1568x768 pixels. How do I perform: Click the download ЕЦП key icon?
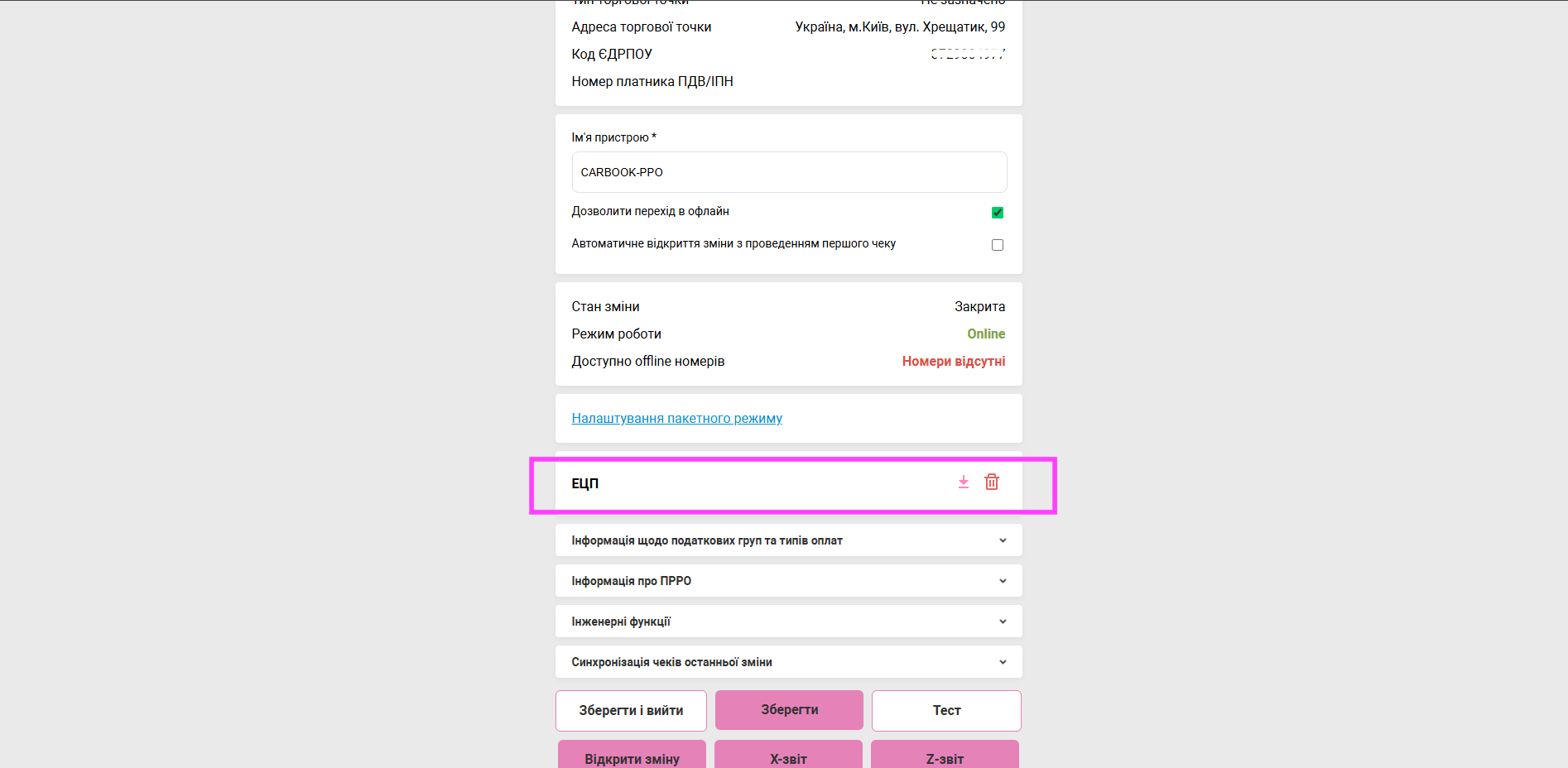(963, 482)
